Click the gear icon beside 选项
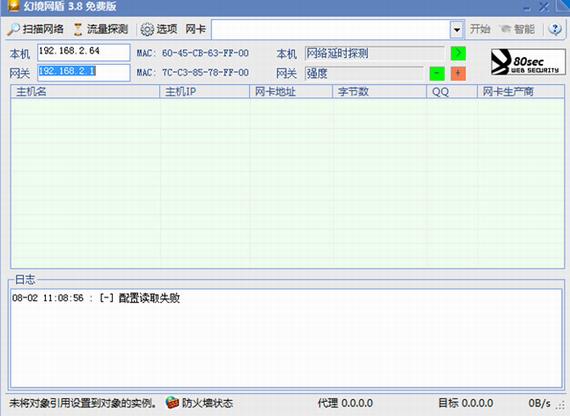Viewport: 570px width, 416px height. [147, 29]
